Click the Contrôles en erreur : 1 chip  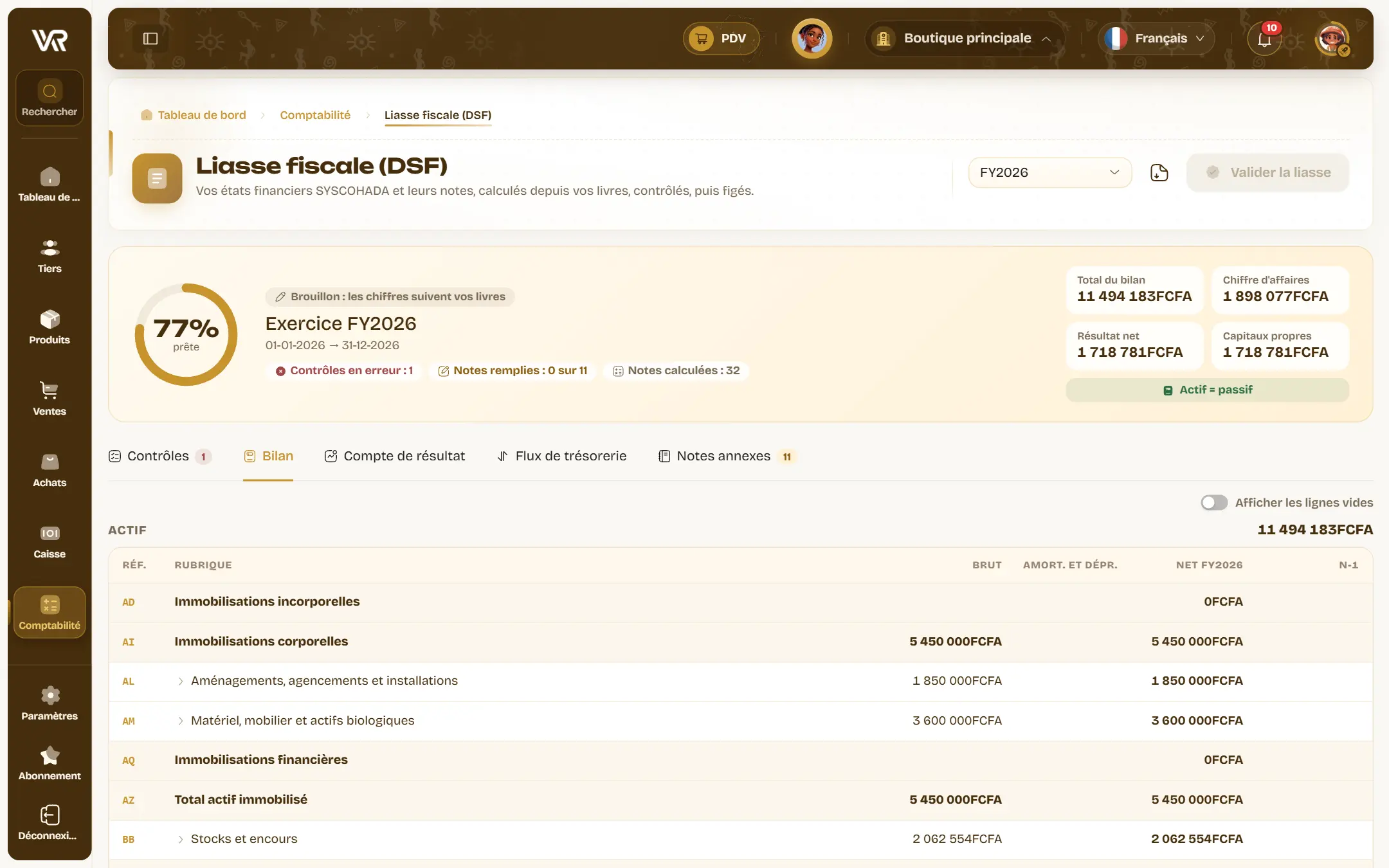click(x=344, y=371)
